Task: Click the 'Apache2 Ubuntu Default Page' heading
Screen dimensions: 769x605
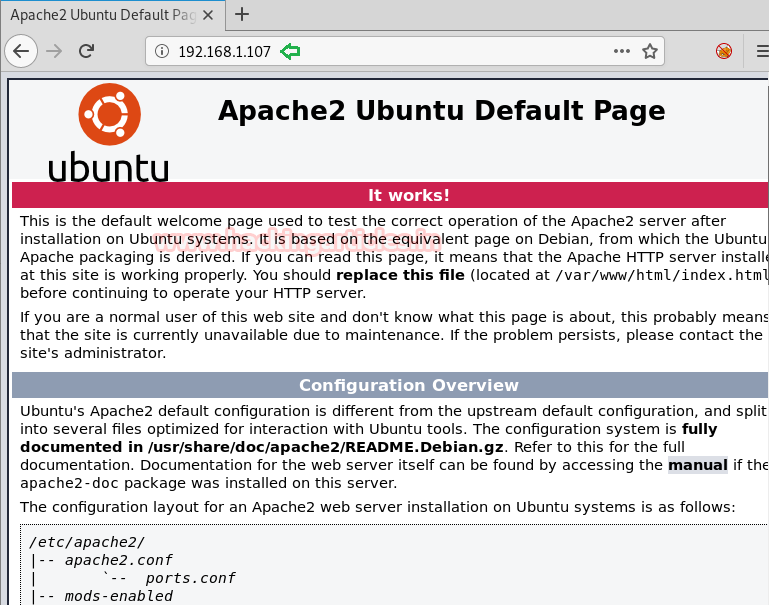Action: pos(441,110)
